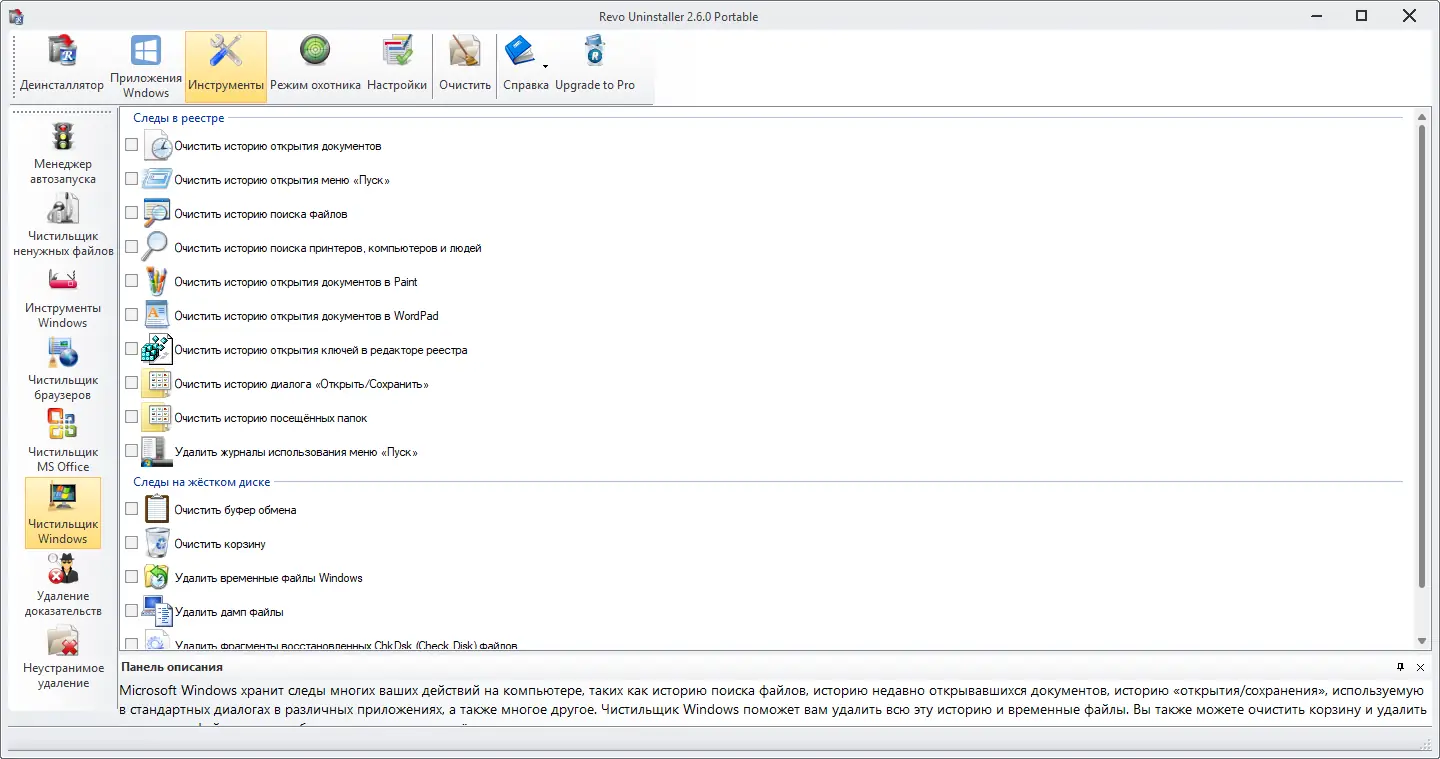Check the file search history option
The image size is (1440, 759).
click(x=132, y=213)
